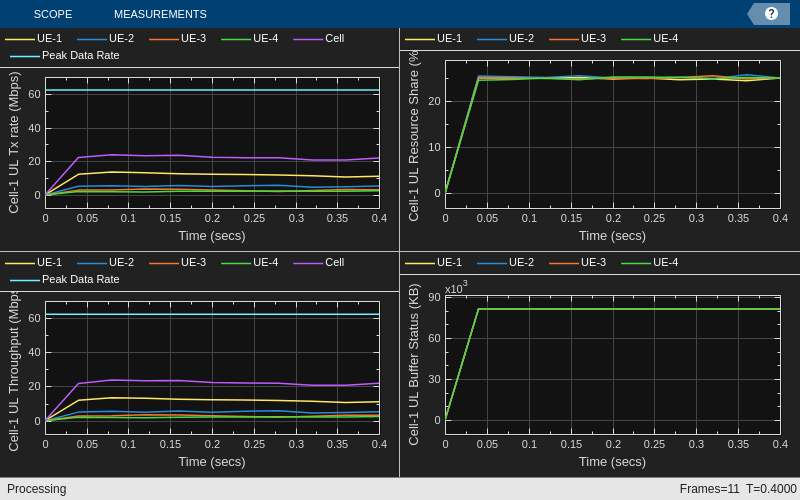This screenshot has height=500, width=800.
Task: Toggle UE-4 legend in UL Buffer Status plot
Action: [650, 262]
